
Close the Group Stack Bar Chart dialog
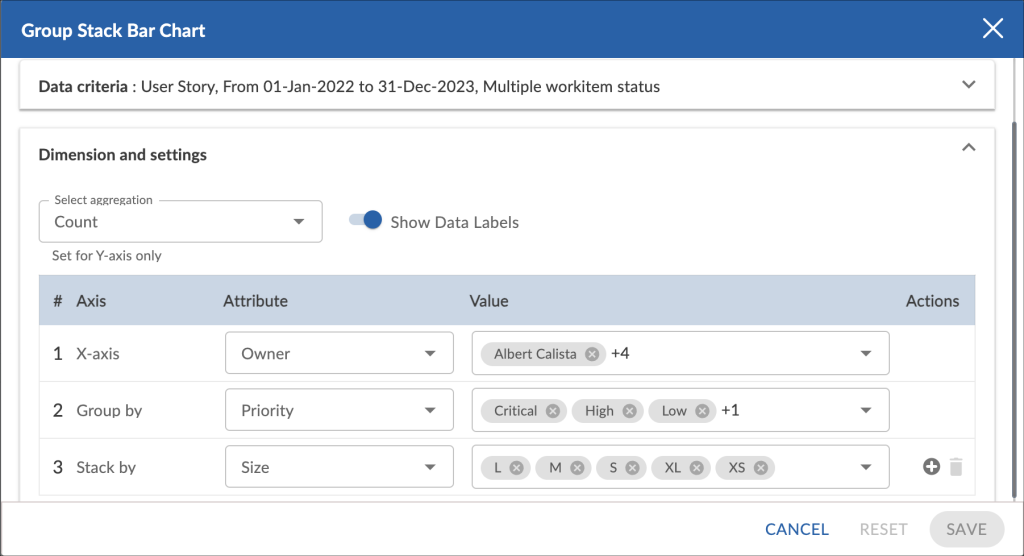[992, 29]
